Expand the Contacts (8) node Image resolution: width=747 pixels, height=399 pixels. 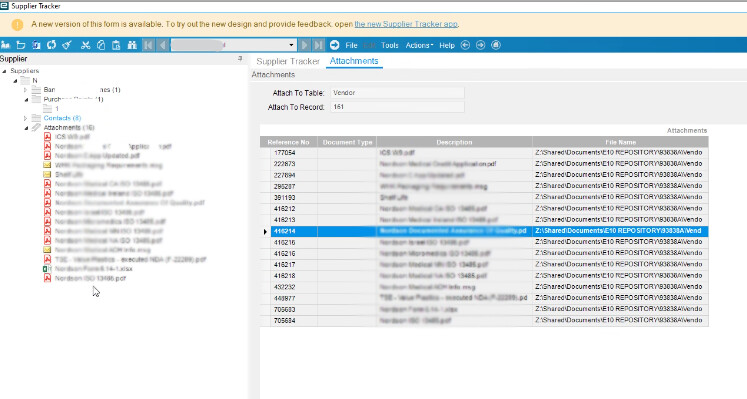click(x=26, y=118)
